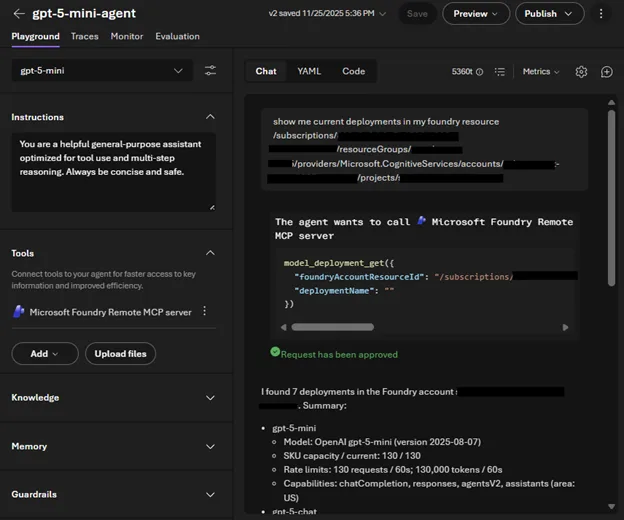Screen dimensions: 624x520
Task: Open the gpt-5-mini model dropdown
Action: click(102, 71)
